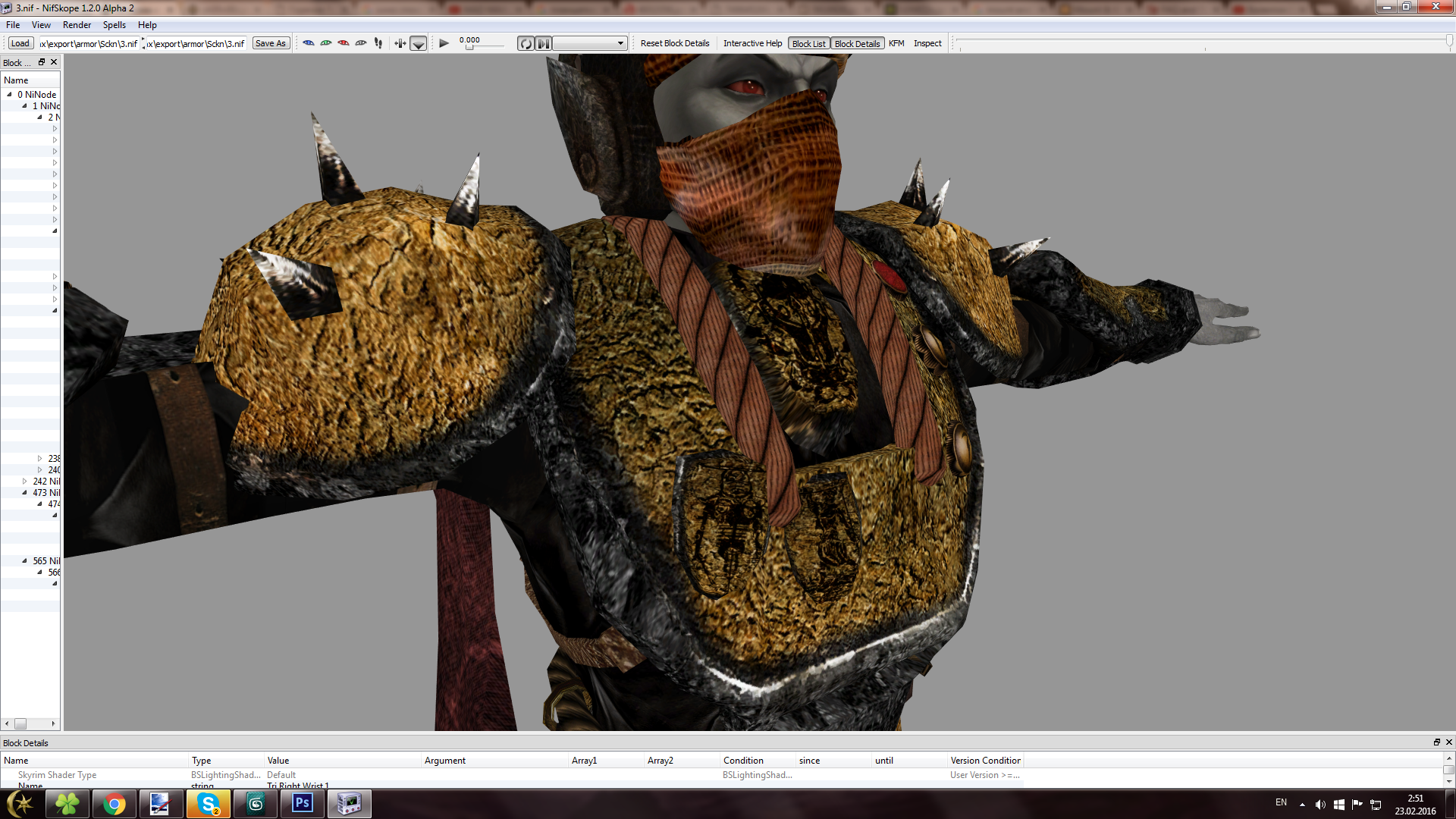Show hidden tray icons arrow
This screenshot has width=1456, height=819.
point(1302,805)
